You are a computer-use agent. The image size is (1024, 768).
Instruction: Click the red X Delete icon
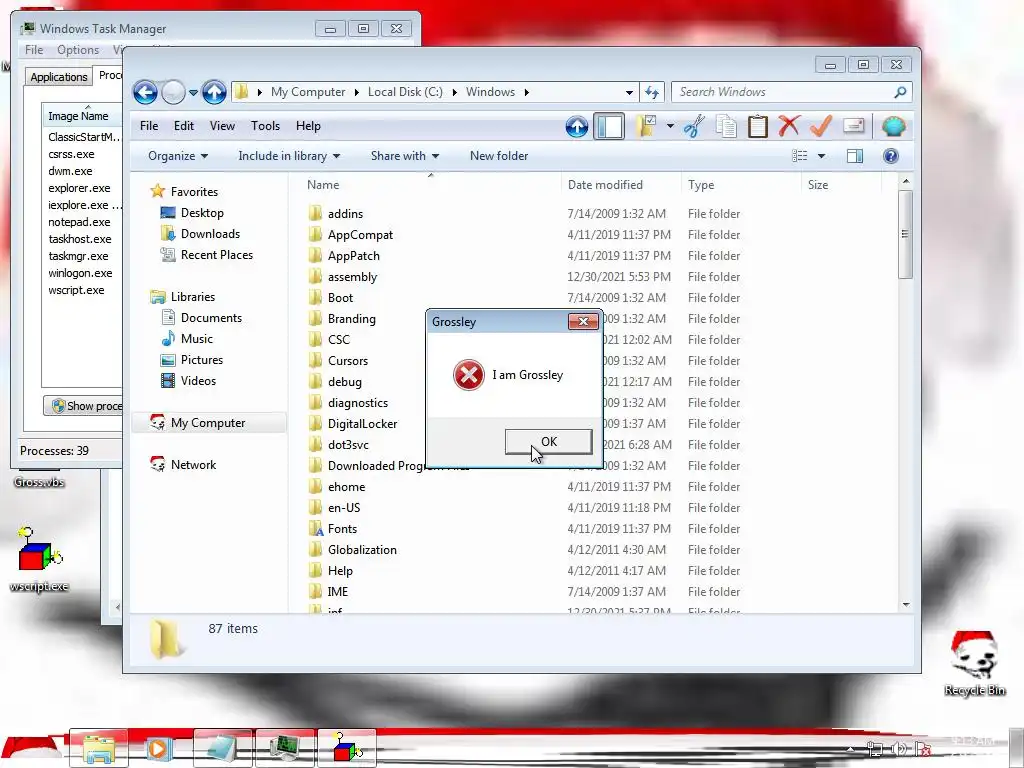point(789,125)
